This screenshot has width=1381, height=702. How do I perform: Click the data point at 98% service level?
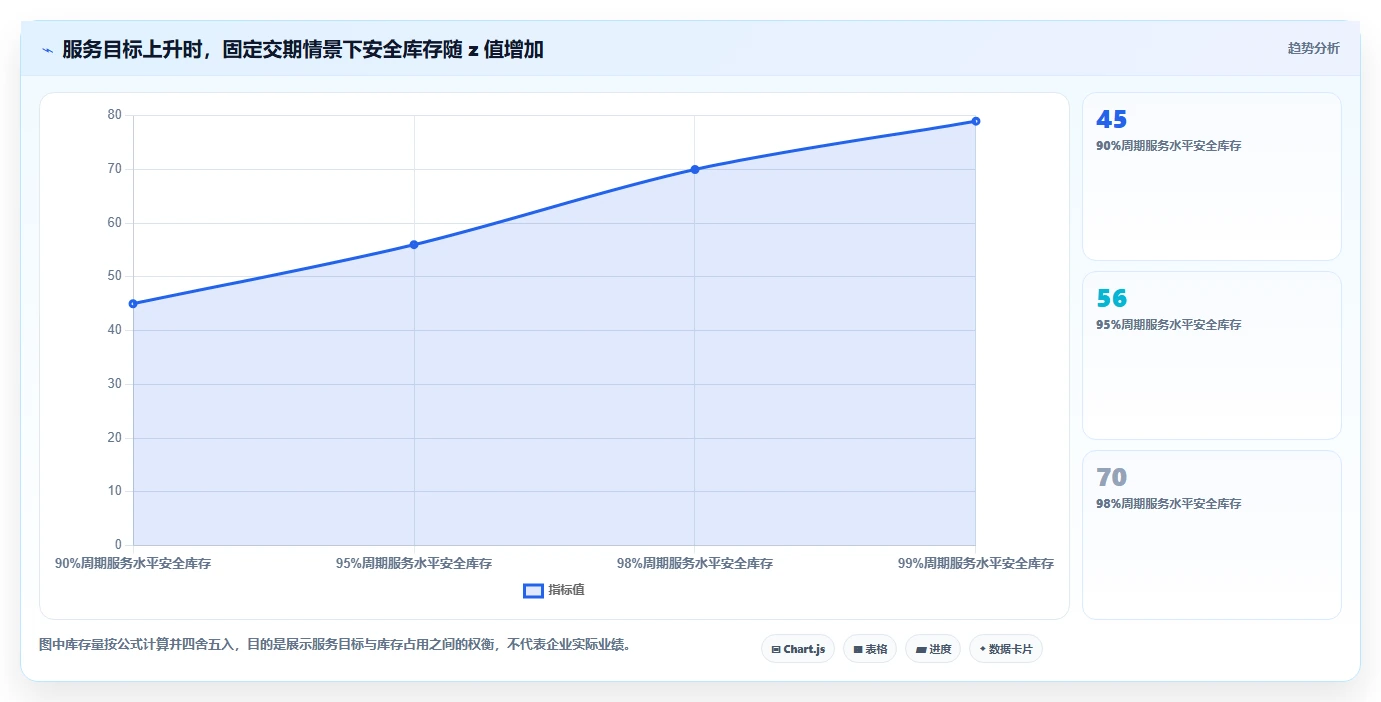(x=695, y=169)
